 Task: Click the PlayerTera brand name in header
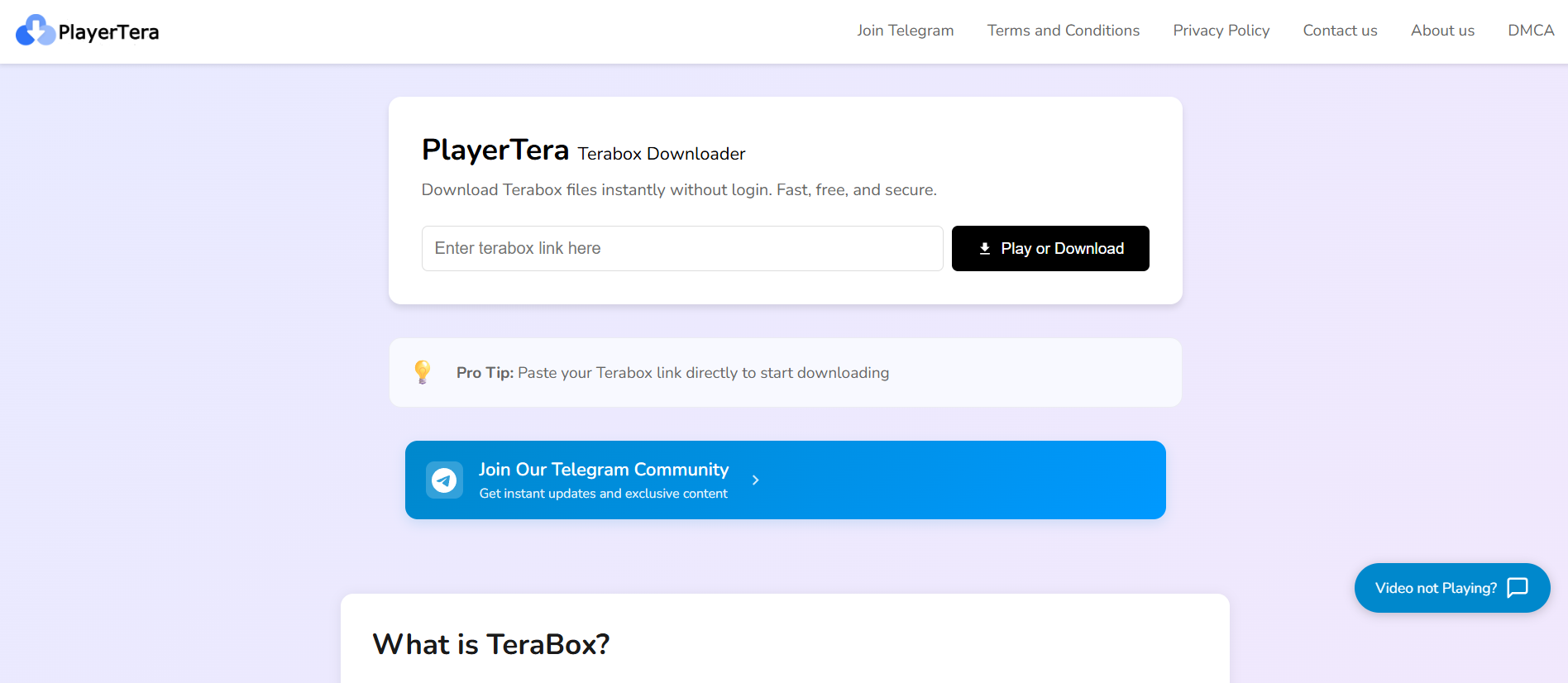click(x=108, y=32)
